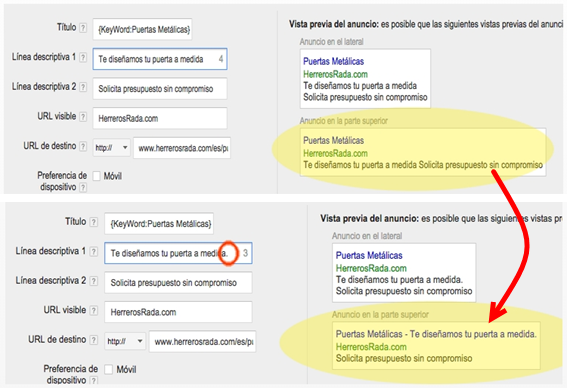Click the help icon beside upper URL de destino

coord(83,146)
